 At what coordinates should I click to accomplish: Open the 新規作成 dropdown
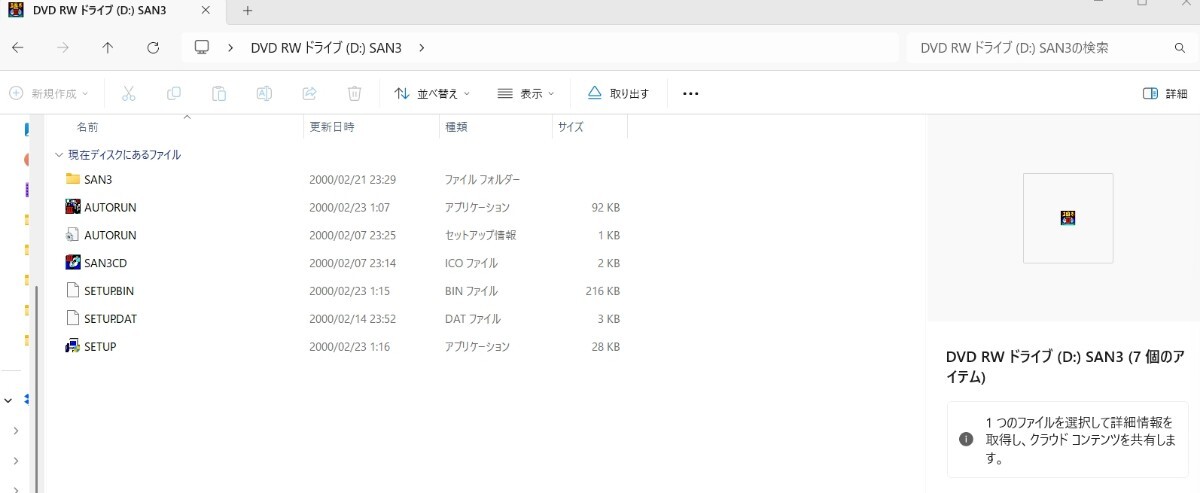coord(49,93)
